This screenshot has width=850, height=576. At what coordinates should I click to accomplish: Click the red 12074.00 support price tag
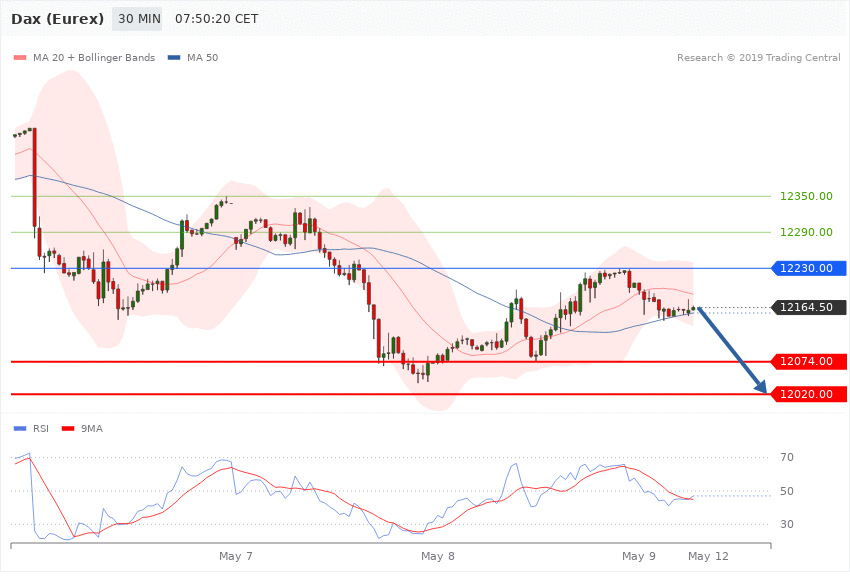click(x=809, y=361)
